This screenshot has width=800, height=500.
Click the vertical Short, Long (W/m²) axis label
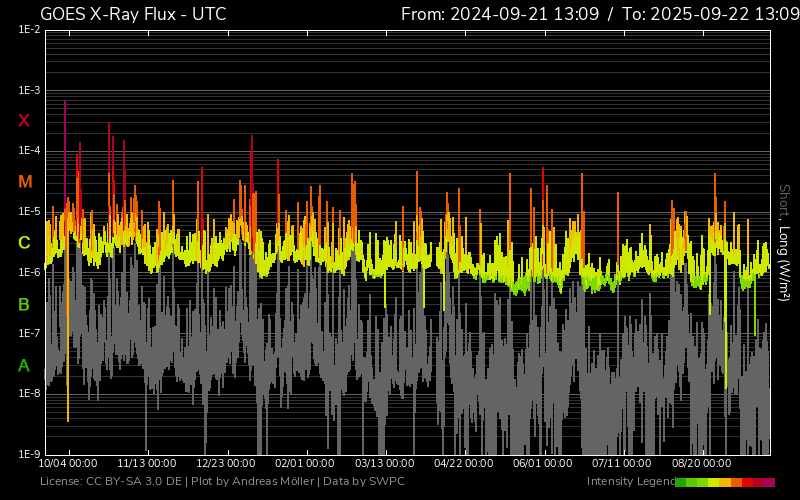(785, 242)
